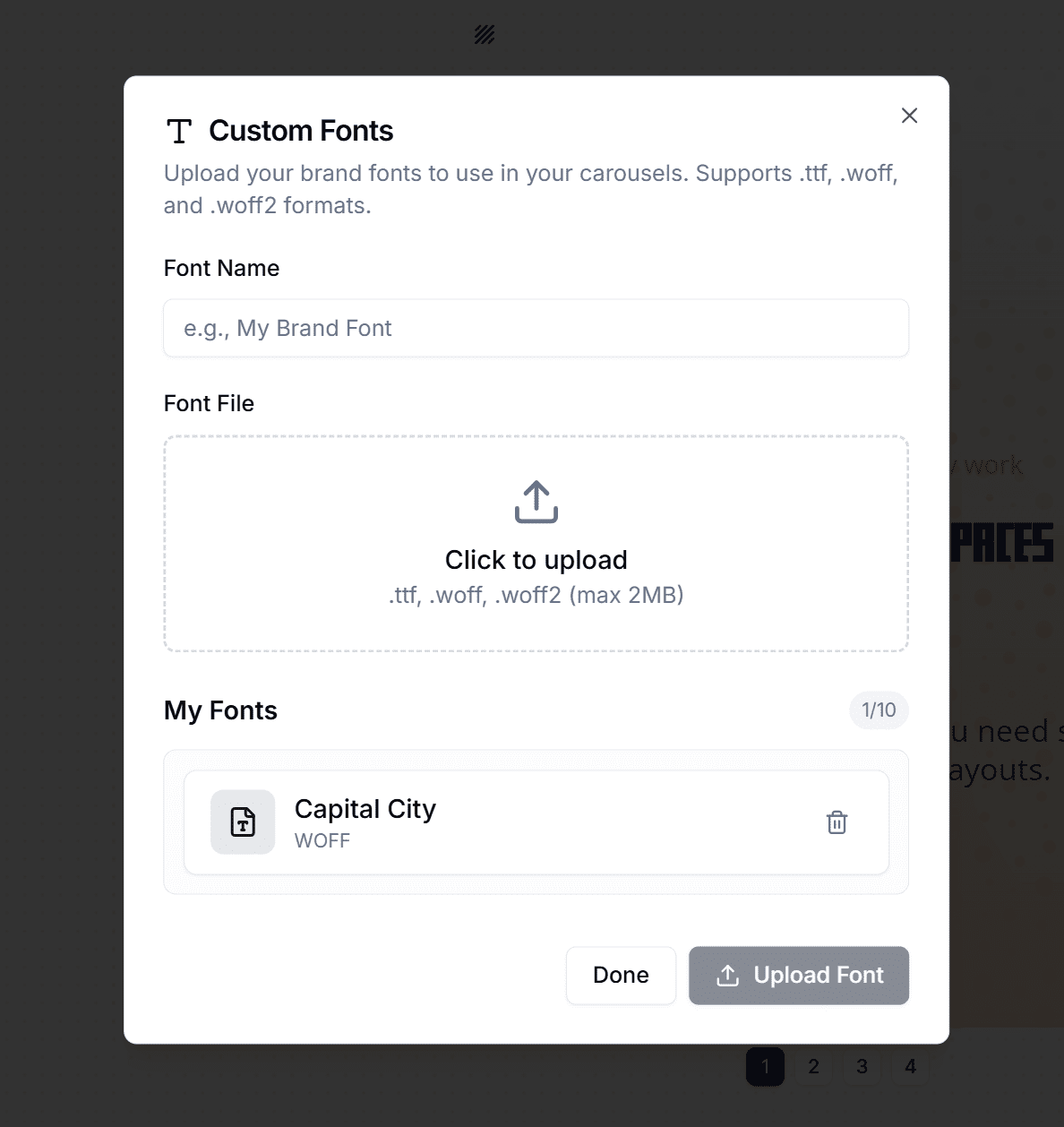The image size is (1064, 1127).
Task: Click the trash can beside WOFF entry
Action: pyautogui.click(x=836, y=822)
